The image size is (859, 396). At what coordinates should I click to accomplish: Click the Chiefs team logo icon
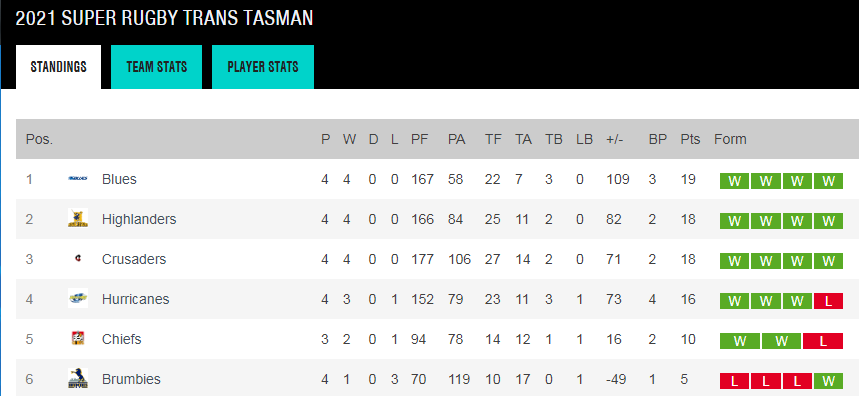click(78, 338)
